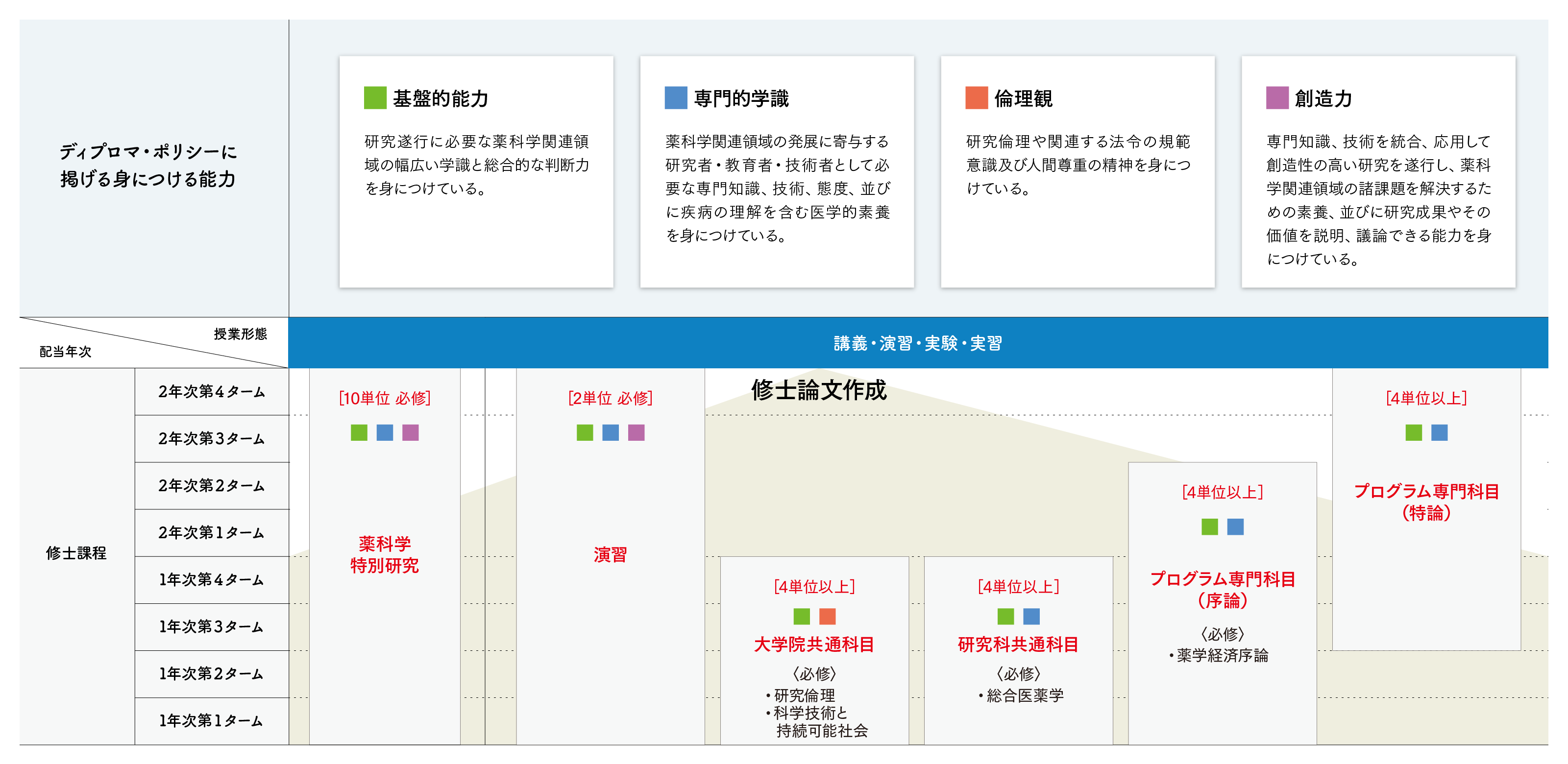Click the purple square beside 創造力

pyautogui.click(x=1277, y=98)
